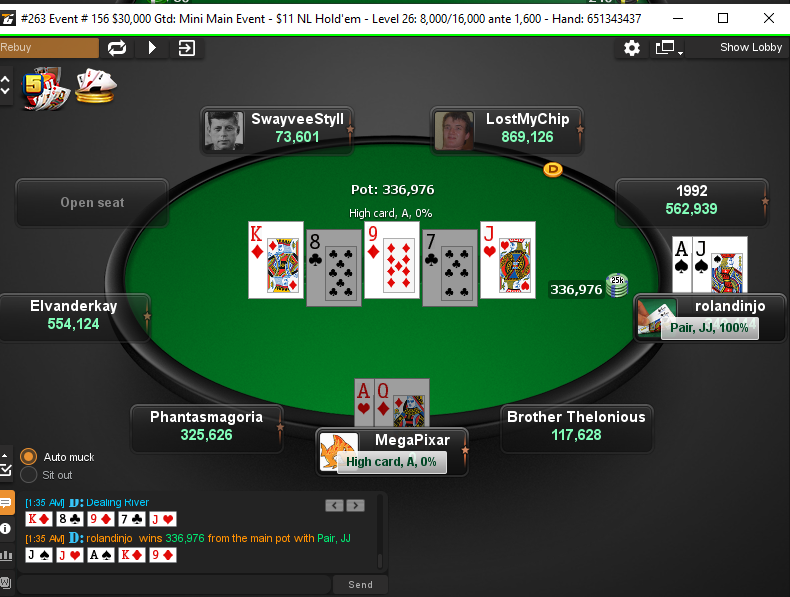Click the number 5 cards badge icon
Image resolution: width=790 pixels, height=597 pixels.
click(x=45, y=89)
